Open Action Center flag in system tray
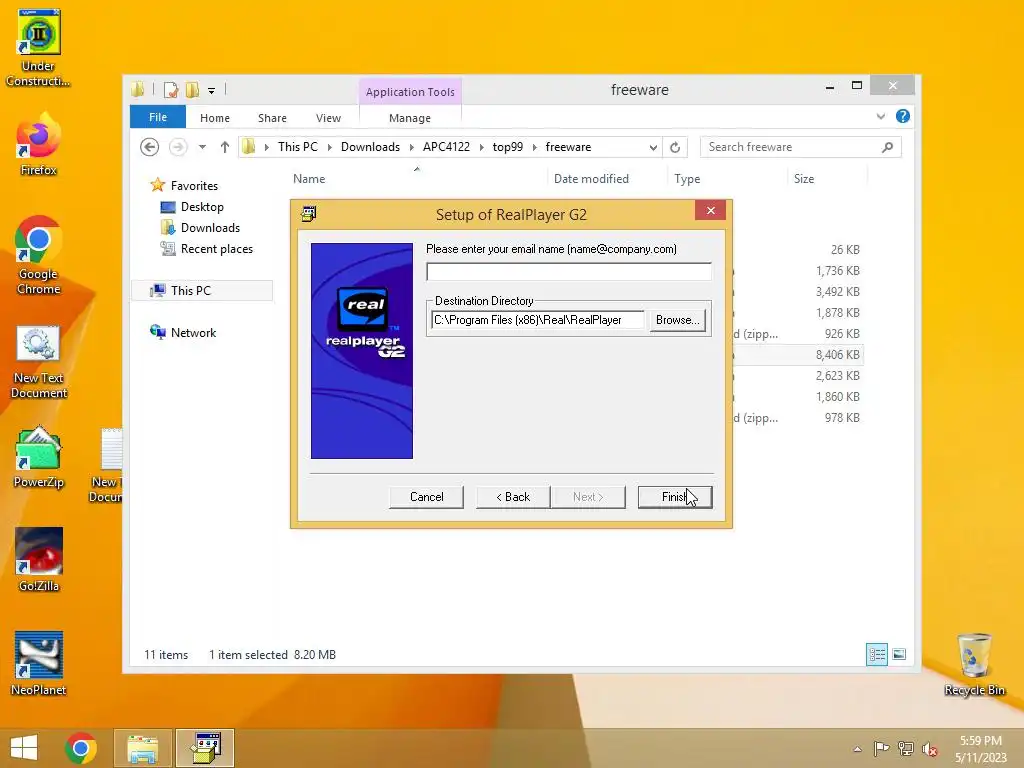This screenshot has height=768, width=1024. [881, 748]
